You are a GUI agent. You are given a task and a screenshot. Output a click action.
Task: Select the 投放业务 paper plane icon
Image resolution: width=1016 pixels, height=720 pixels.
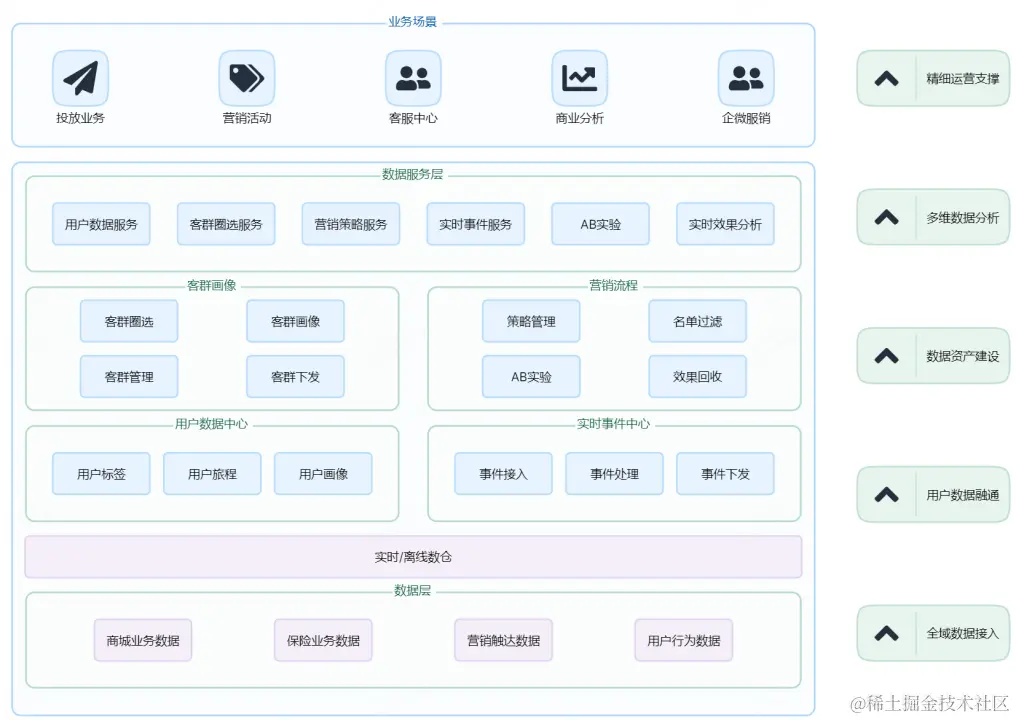coord(80,78)
